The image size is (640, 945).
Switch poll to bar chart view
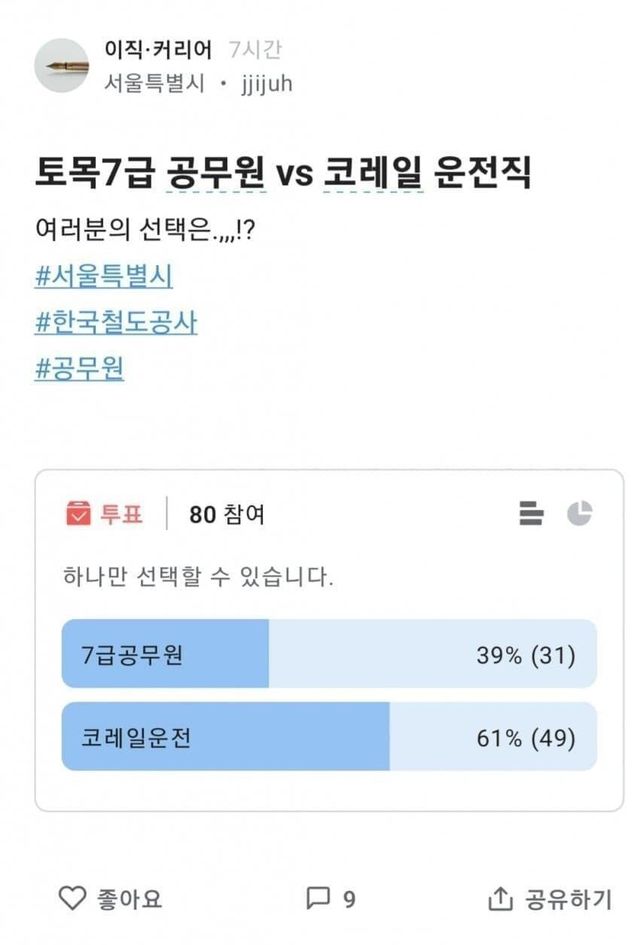[x=531, y=514]
